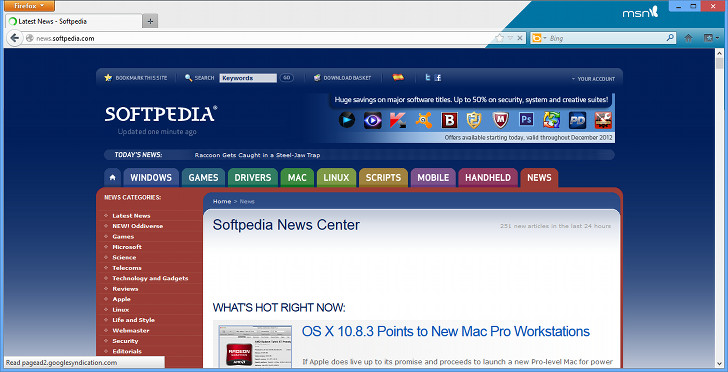The height and width of the screenshot is (372, 728).
Task: Switch to the LINUX tab
Action: pyautogui.click(x=336, y=177)
